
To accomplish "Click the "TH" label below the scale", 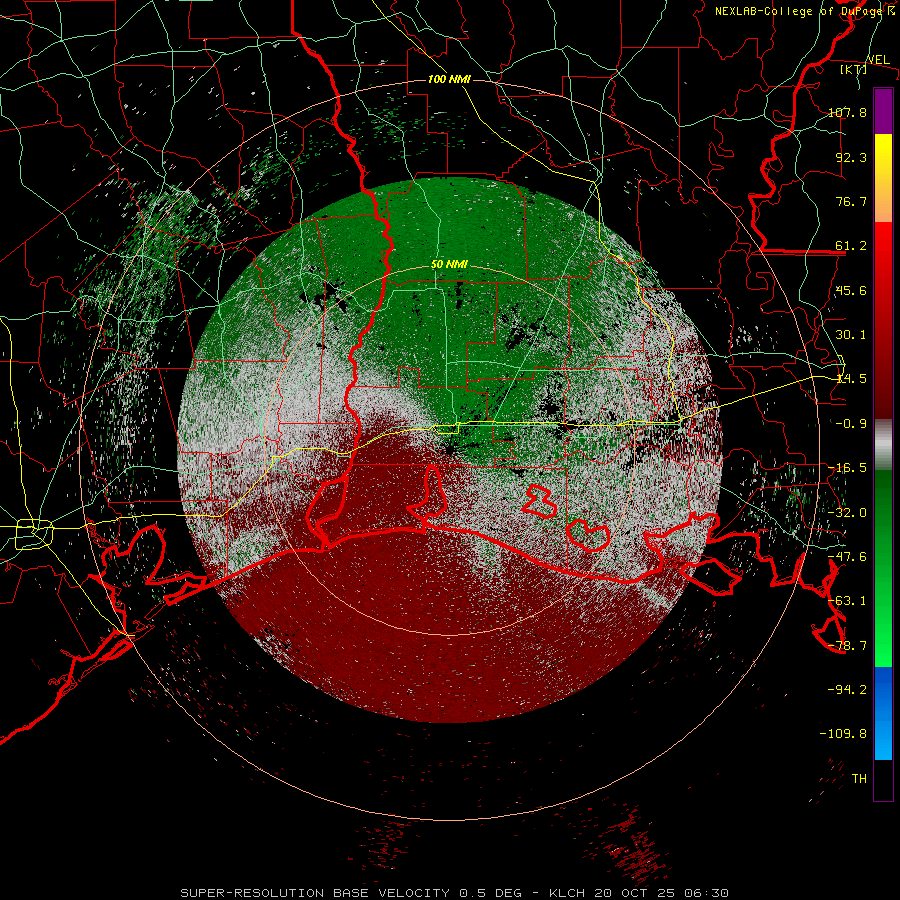I will [859, 779].
